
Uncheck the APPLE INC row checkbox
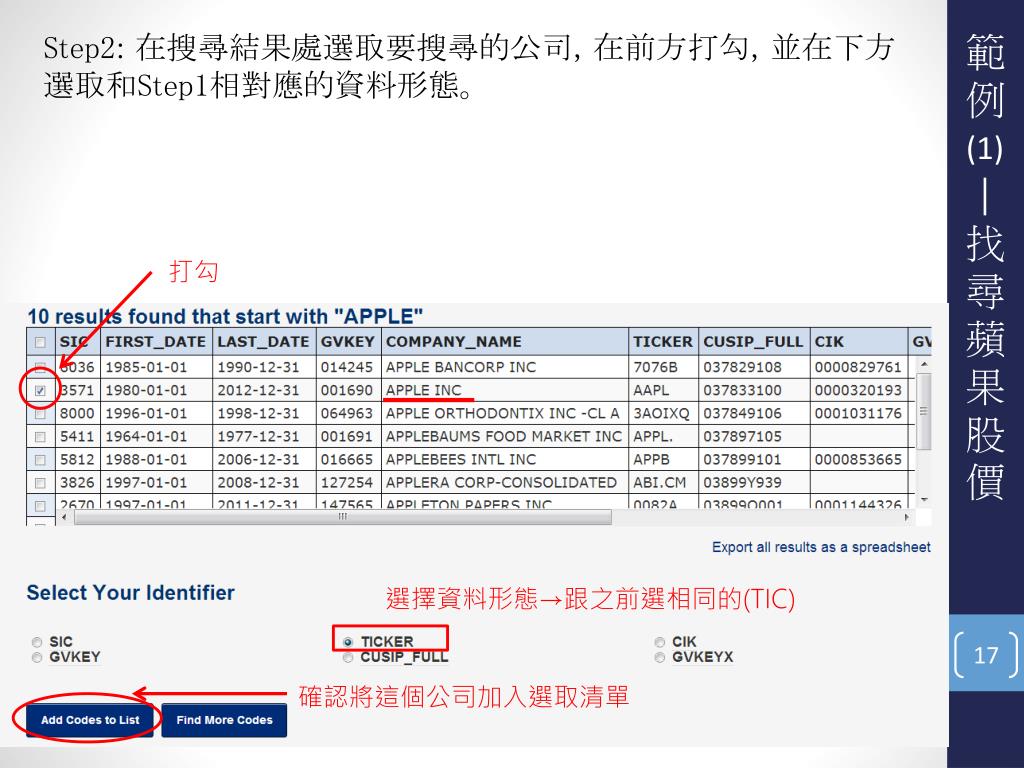click(40, 391)
